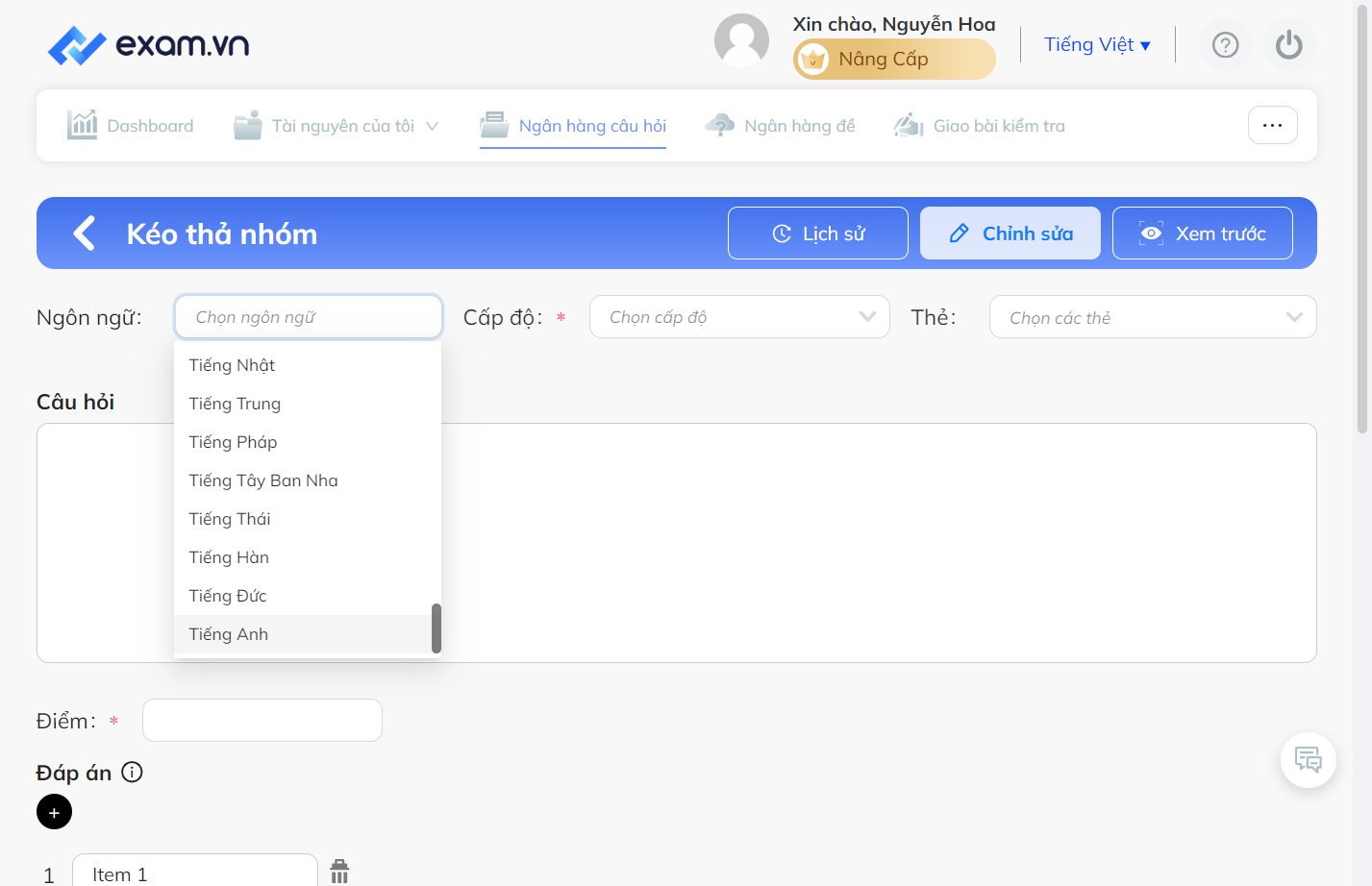This screenshot has width=1372, height=886.
Task: Click the black plus add answer button
Action: pyautogui.click(x=54, y=812)
